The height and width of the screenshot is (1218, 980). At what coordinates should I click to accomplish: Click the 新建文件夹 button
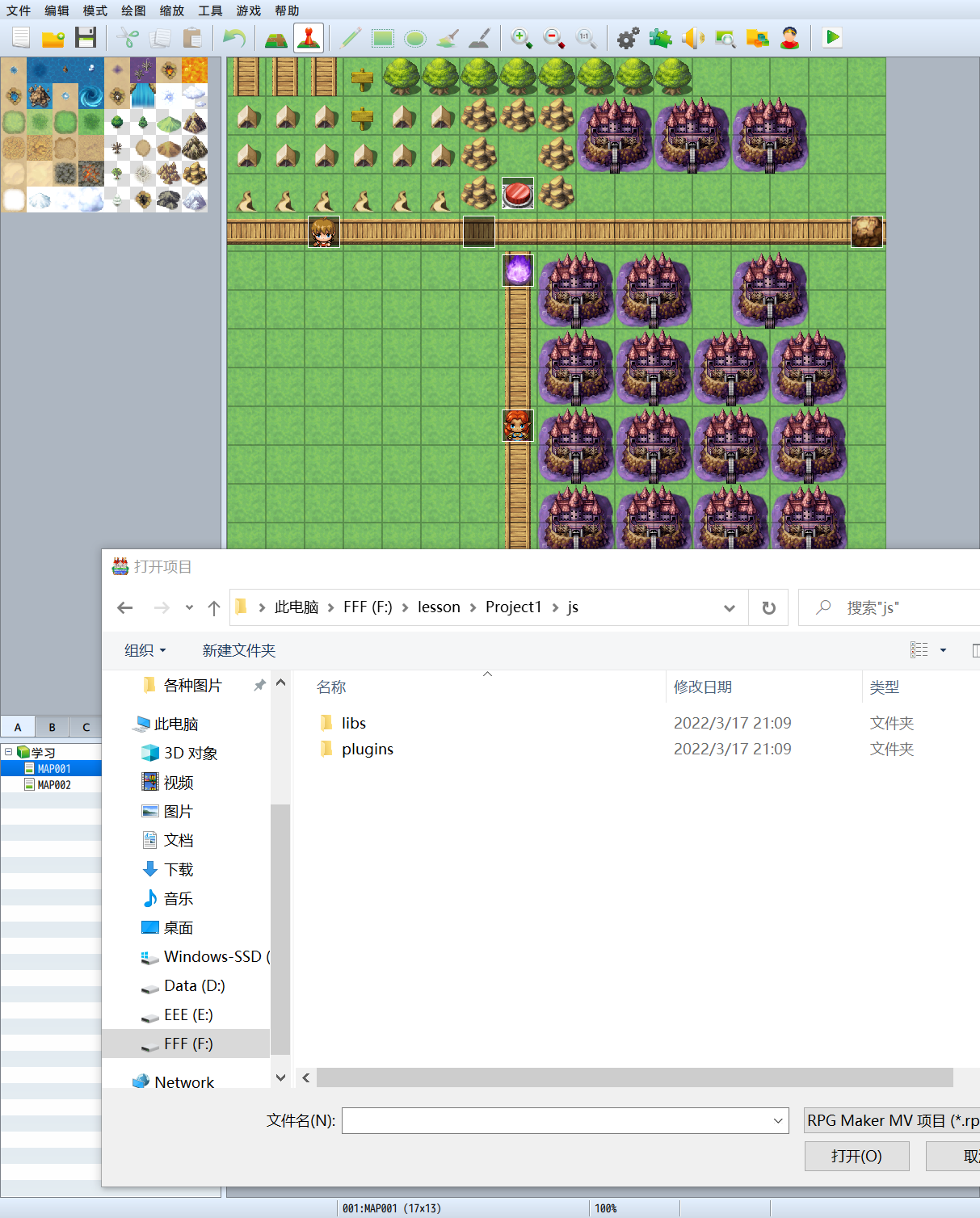[239, 650]
